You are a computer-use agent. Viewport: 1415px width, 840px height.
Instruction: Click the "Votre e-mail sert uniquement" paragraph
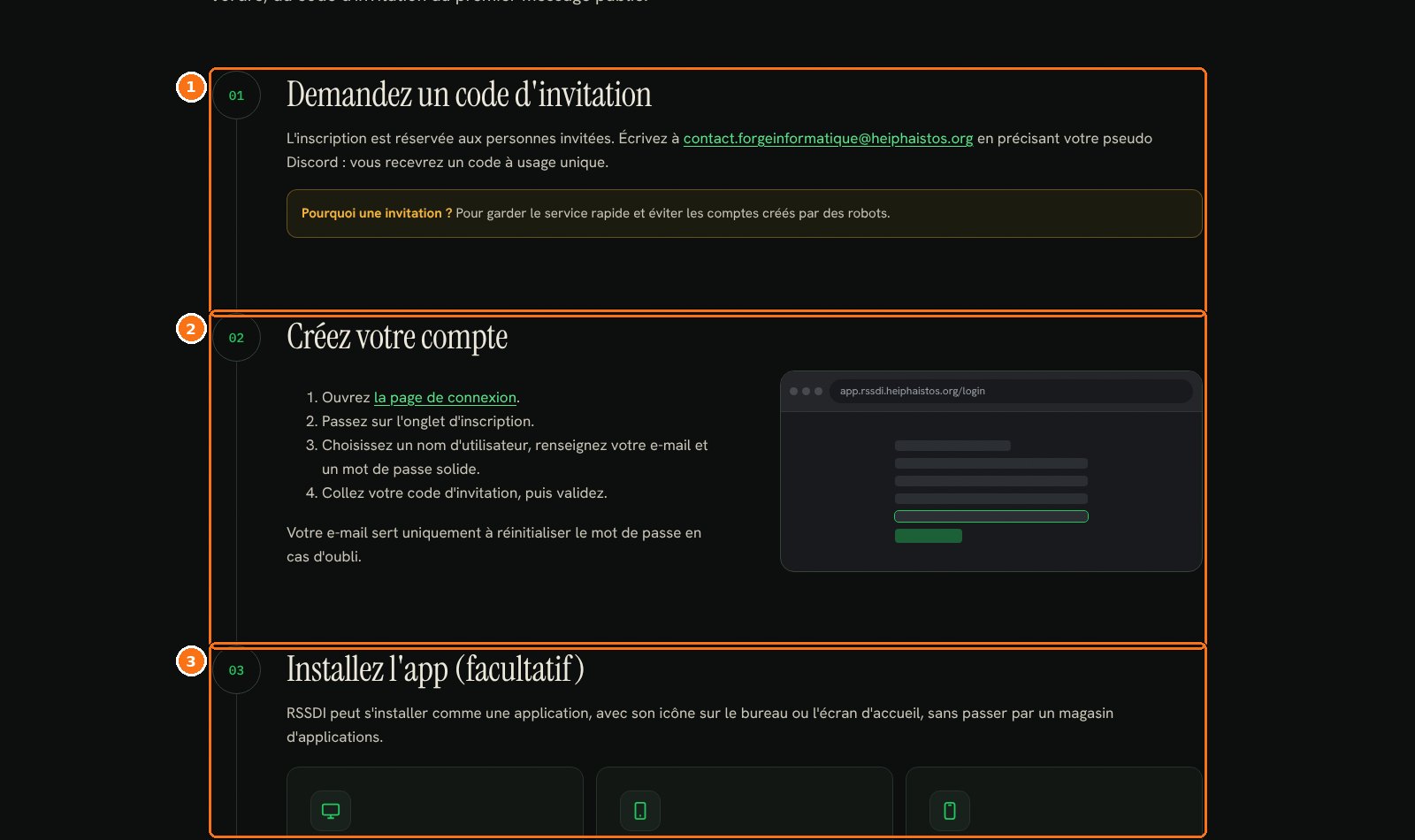pos(493,545)
